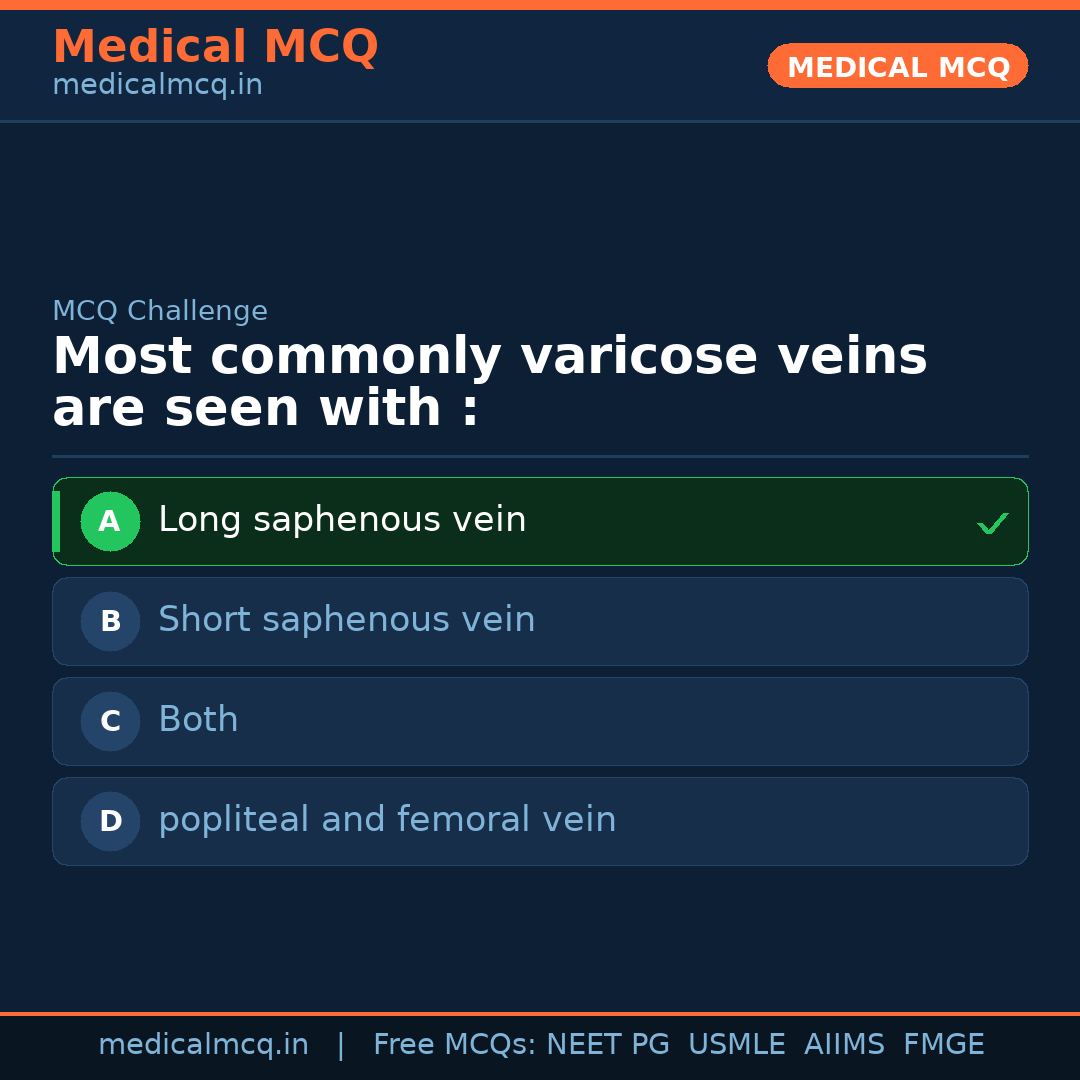The height and width of the screenshot is (1080, 1080).
Task: Click the B circle badge
Action: pyautogui.click(x=110, y=621)
